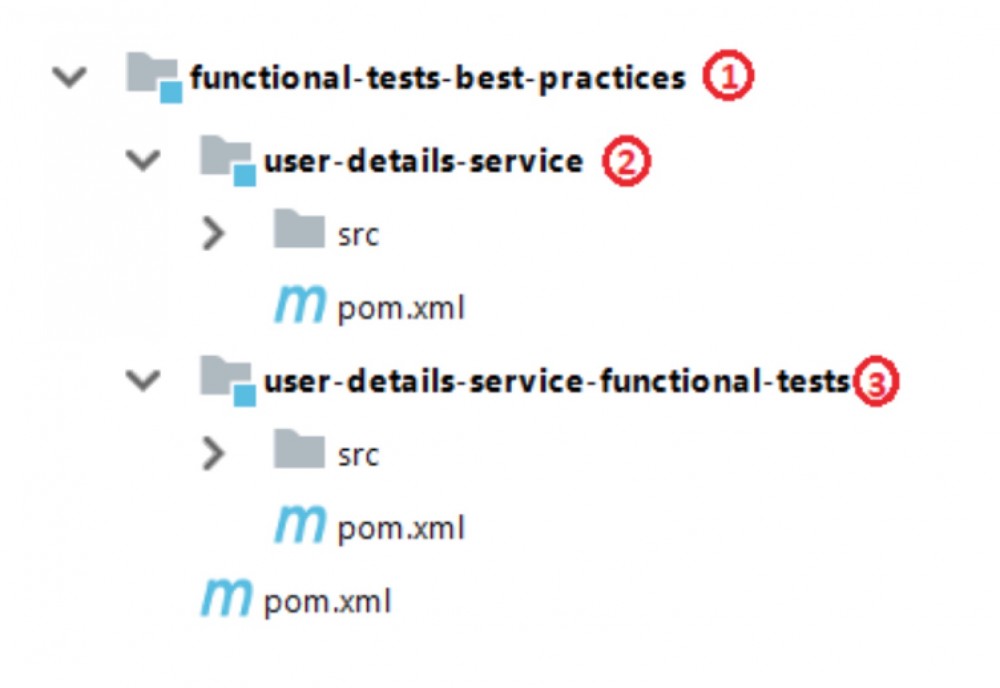1000x688 pixels.
Task: Click the red circled number 1 marker
Action: [x=725, y=79]
